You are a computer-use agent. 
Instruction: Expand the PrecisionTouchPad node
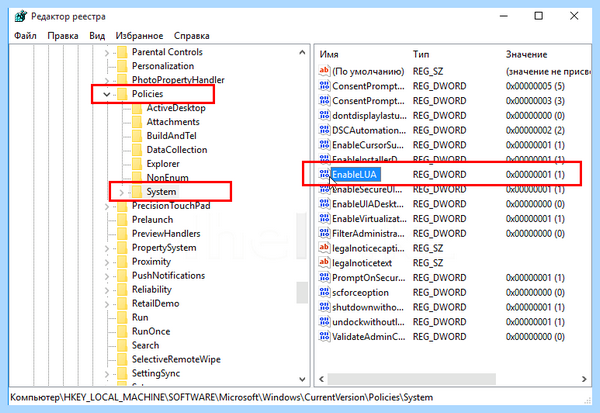point(107,206)
